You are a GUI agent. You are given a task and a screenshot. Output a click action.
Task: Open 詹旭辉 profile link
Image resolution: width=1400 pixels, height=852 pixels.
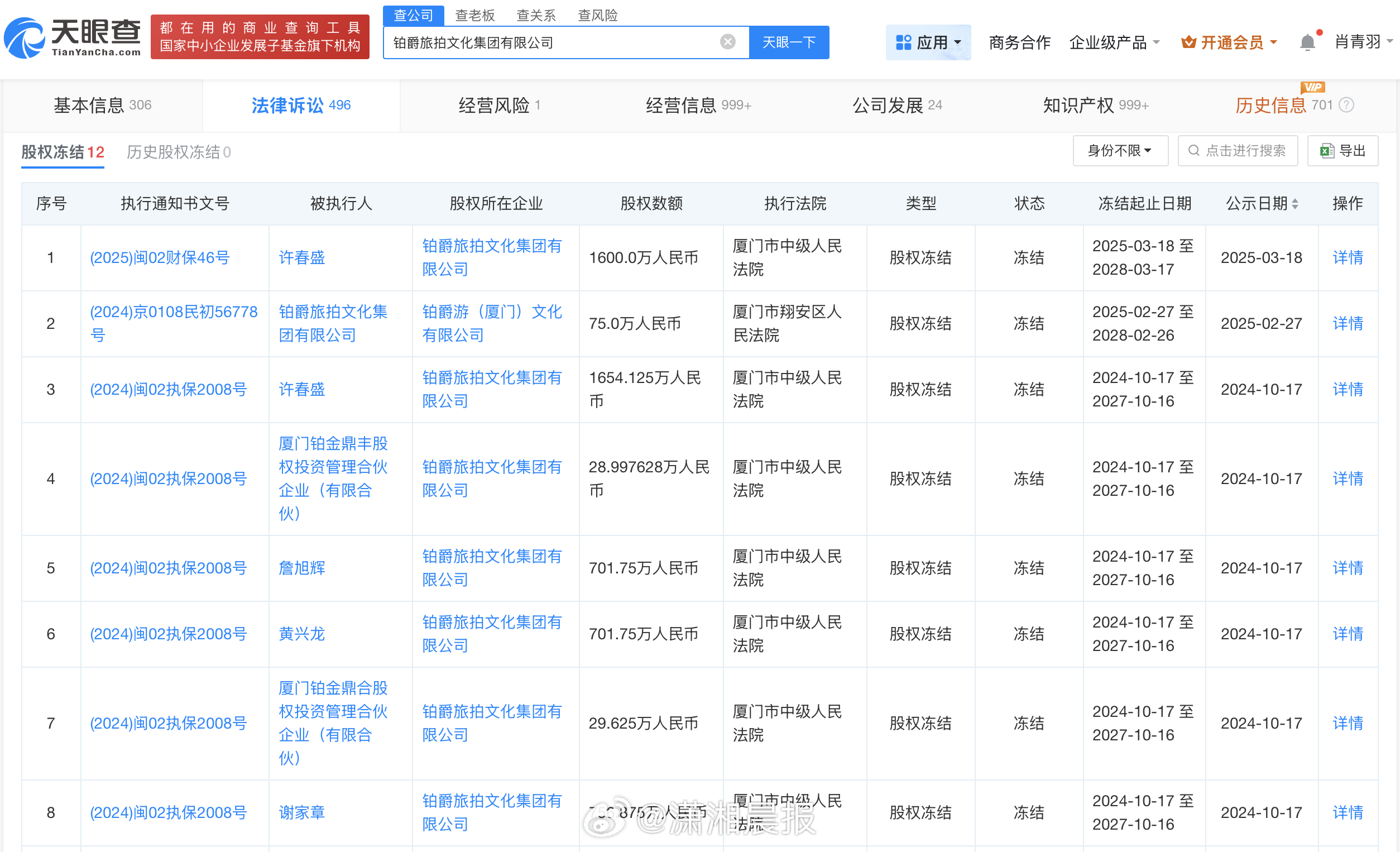click(x=301, y=568)
